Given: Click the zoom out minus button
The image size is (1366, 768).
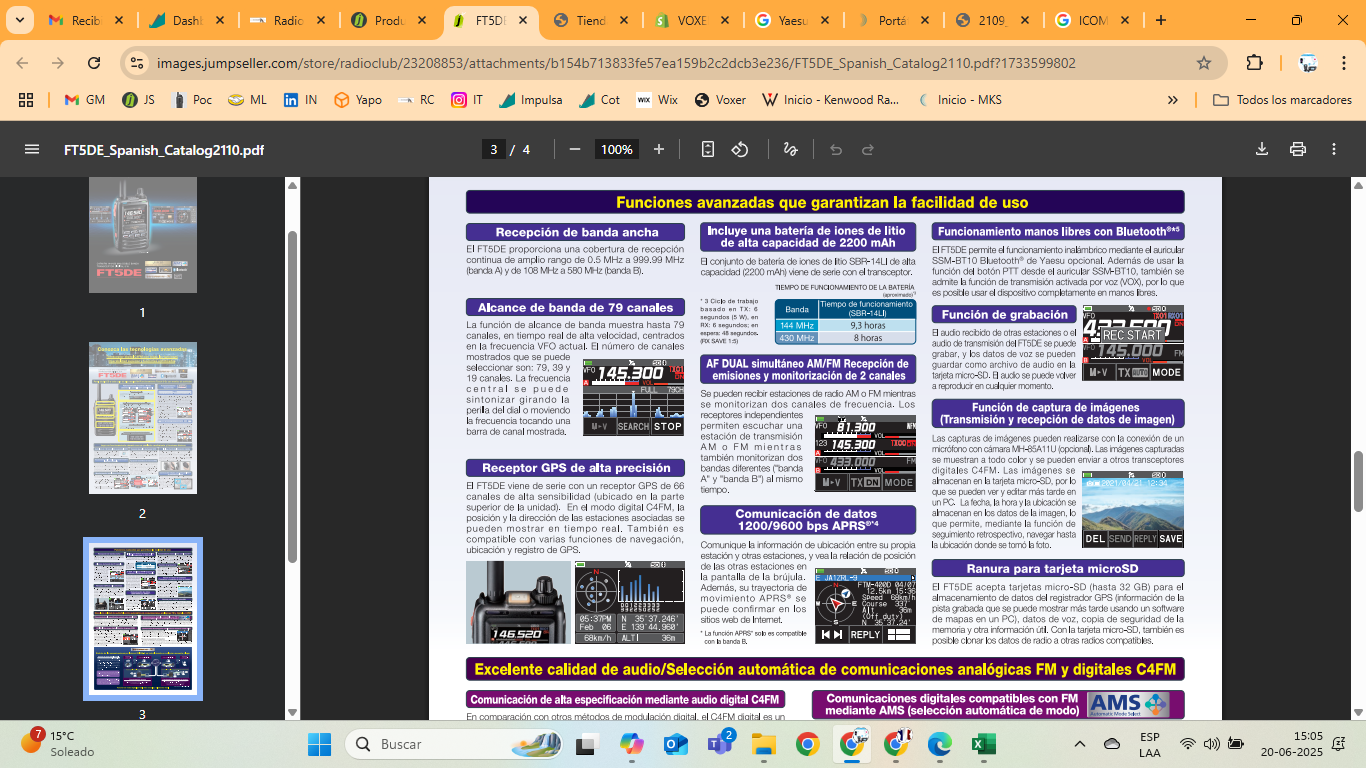Looking at the screenshot, I should point(575,149).
